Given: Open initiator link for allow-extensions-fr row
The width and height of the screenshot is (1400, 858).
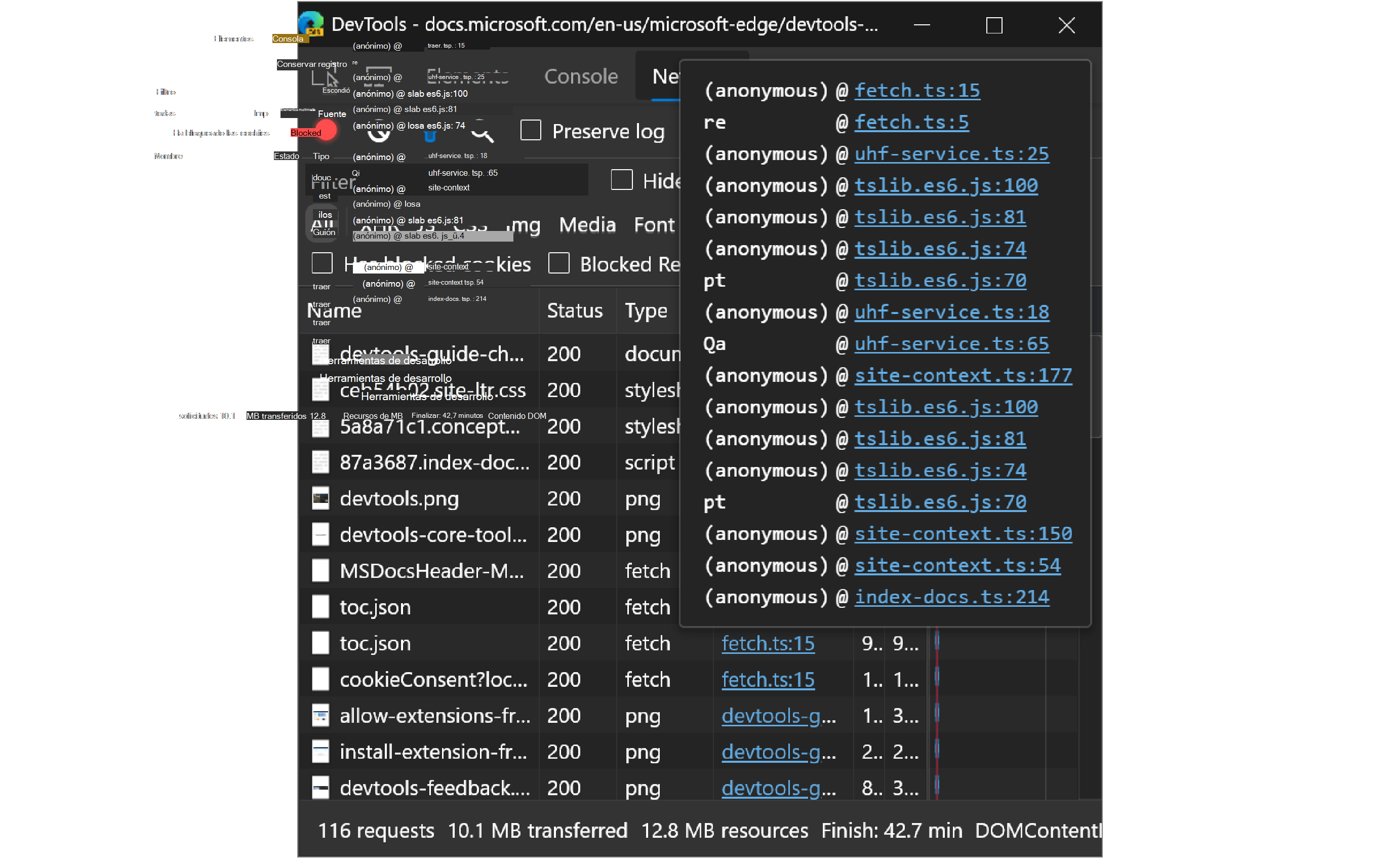Looking at the screenshot, I should 779,716.
